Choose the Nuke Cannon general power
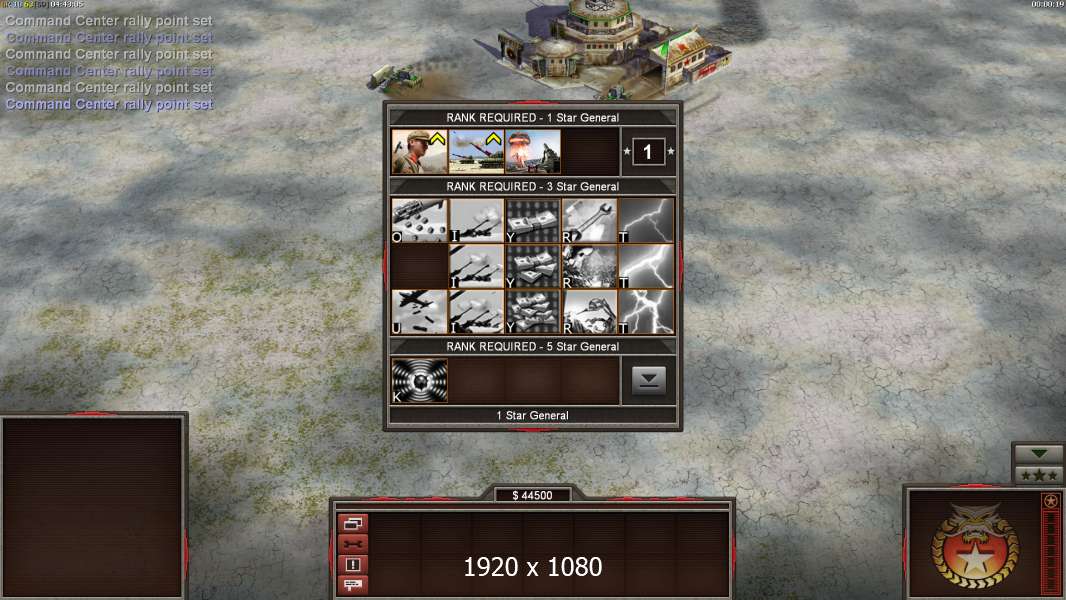Viewport: 1066px width, 600px height. 533,152
